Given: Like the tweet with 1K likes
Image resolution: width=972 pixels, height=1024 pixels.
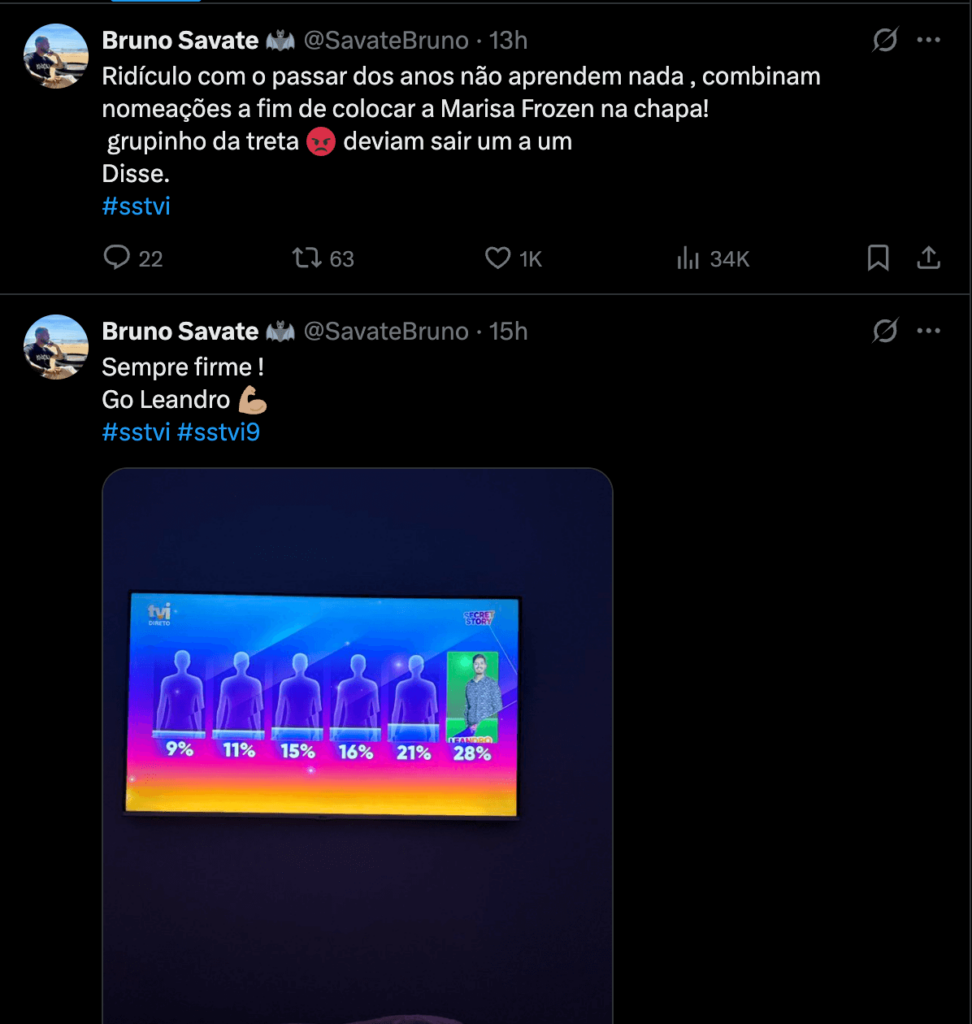Looking at the screenshot, I should 498,258.
